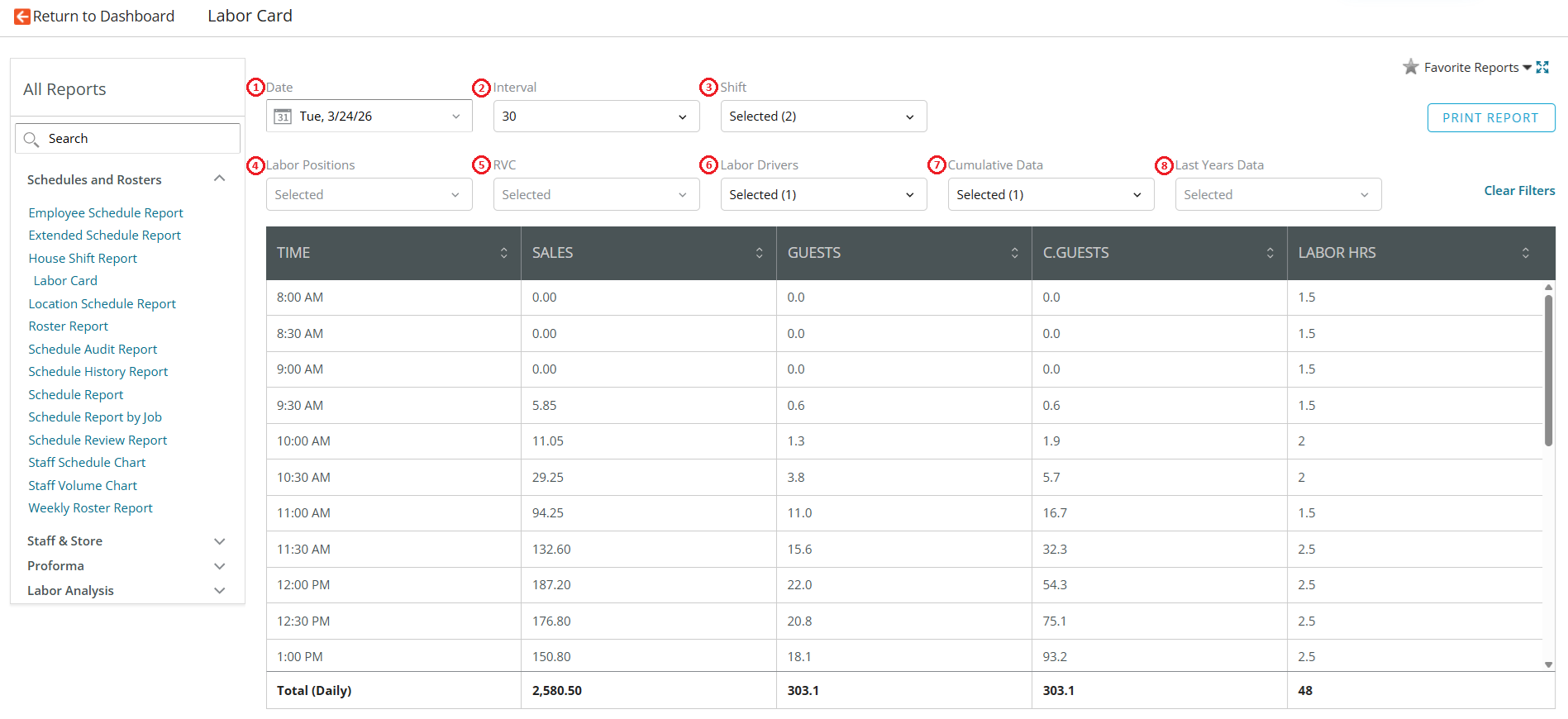Click the table scrollbar down arrow
This screenshot has width=1568, height=719.
coord(1549,664)
